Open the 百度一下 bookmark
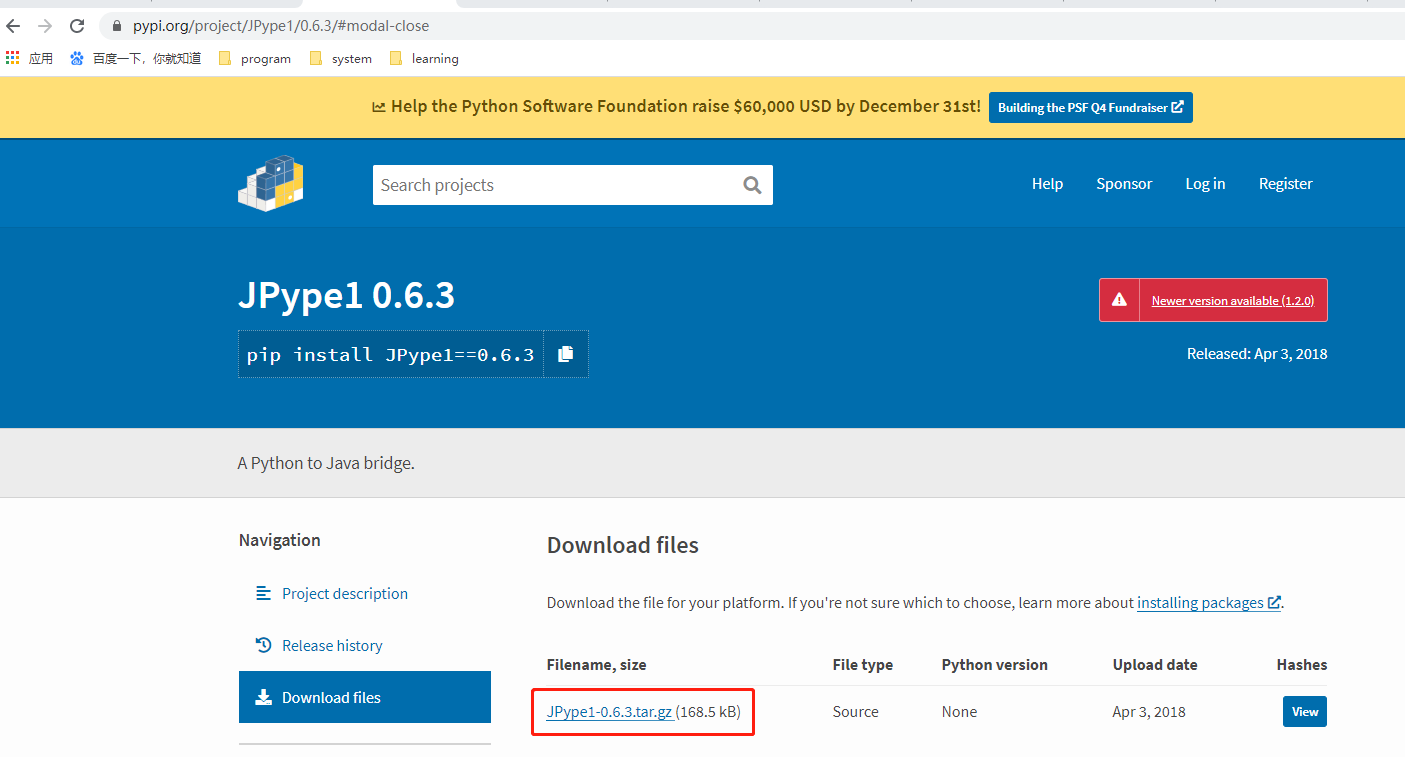This screenshot has height=757, width=1405. (136, 59)
